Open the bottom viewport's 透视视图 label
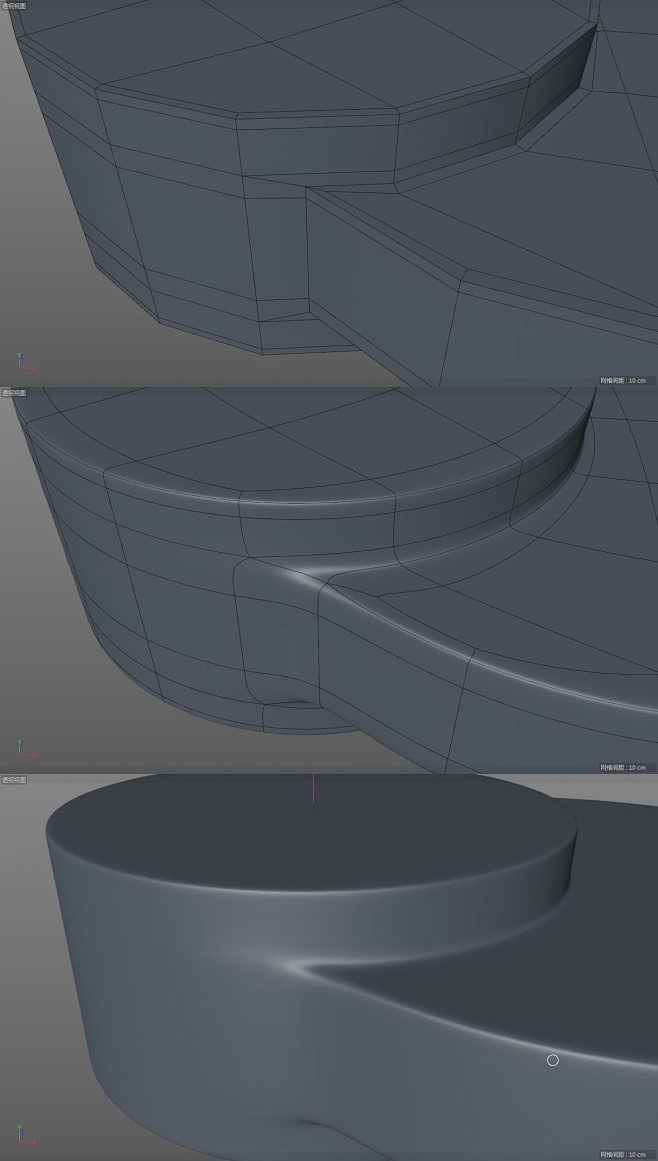Screen dimensions: 658x1161 (x=14, y=779)
